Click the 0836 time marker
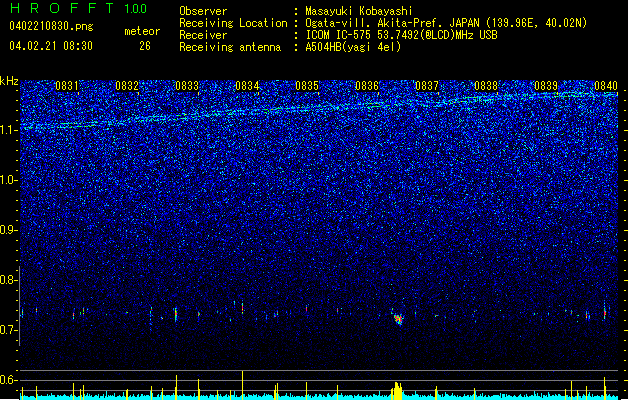The width and height of the screenshot is (629, 400). (x=367, y=86)
